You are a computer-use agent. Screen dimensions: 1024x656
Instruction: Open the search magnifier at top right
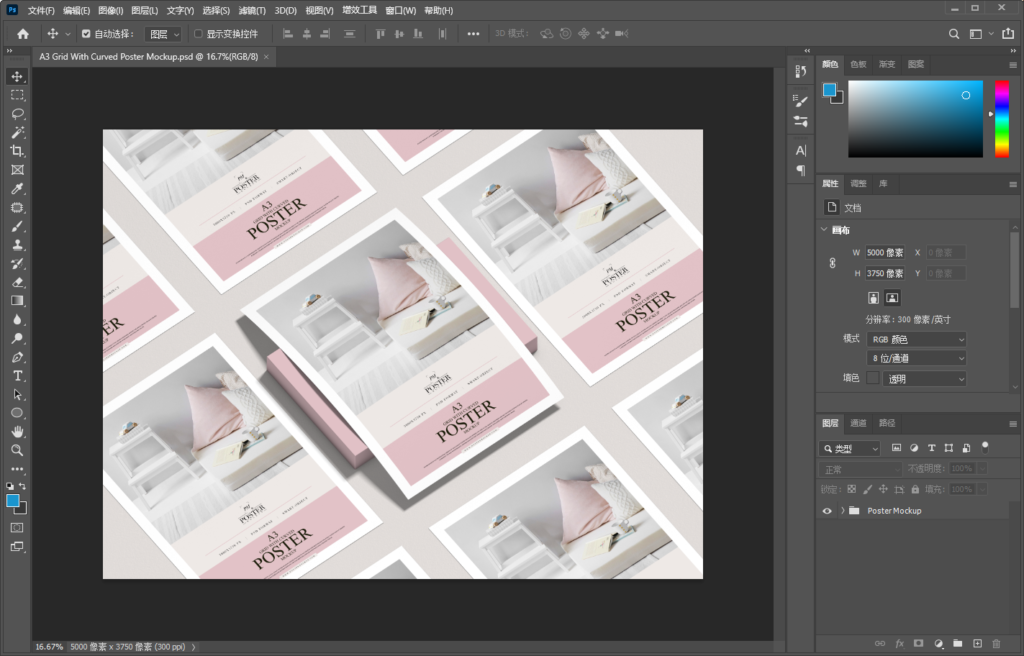pos(954,34)
